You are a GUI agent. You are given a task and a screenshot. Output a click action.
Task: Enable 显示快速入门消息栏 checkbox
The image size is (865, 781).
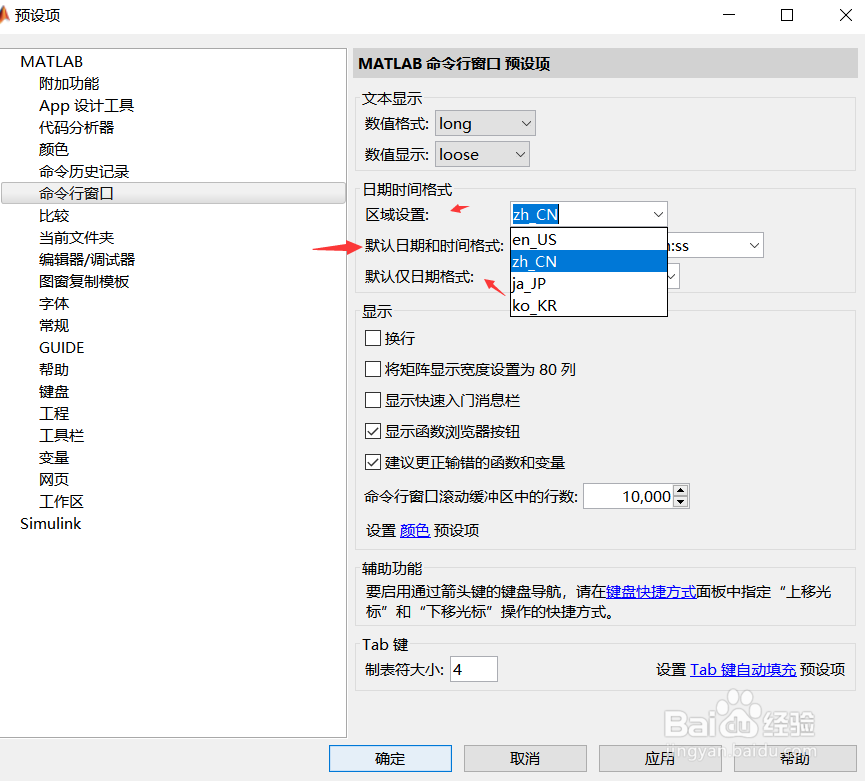373,400
